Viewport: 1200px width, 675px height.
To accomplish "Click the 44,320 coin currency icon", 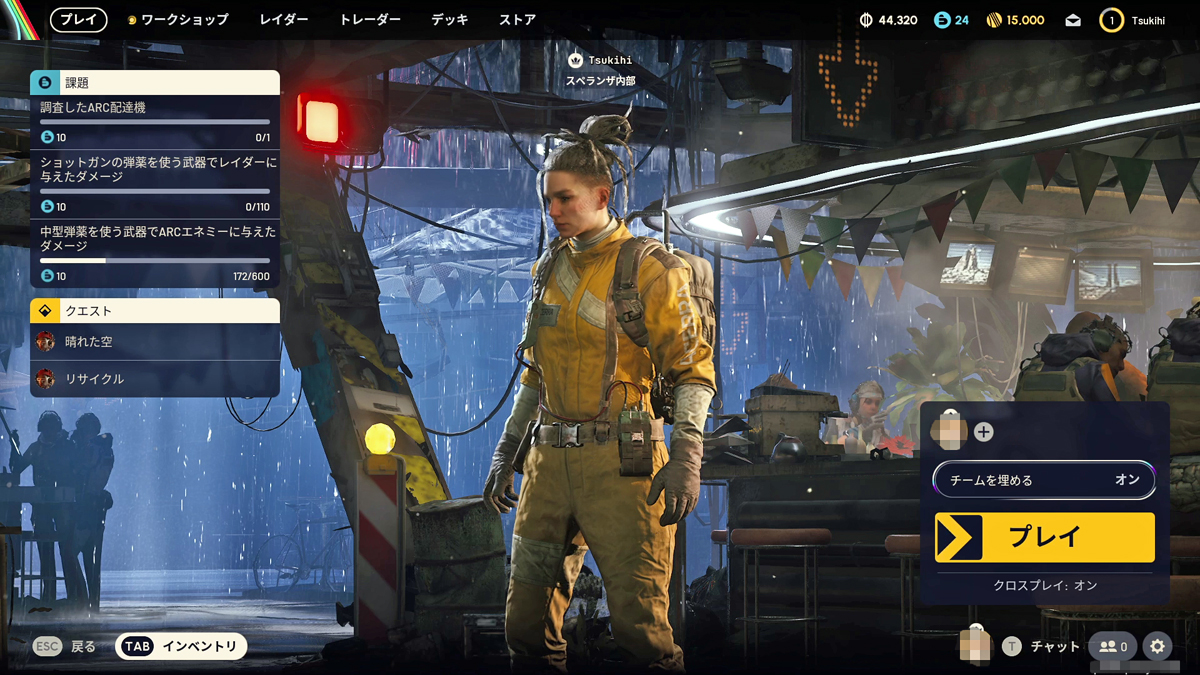I will pos(866,20).
